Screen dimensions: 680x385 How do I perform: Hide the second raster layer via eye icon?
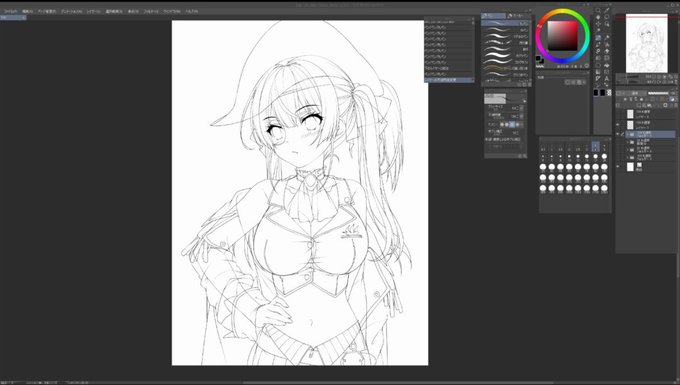(x=618, y=124)
